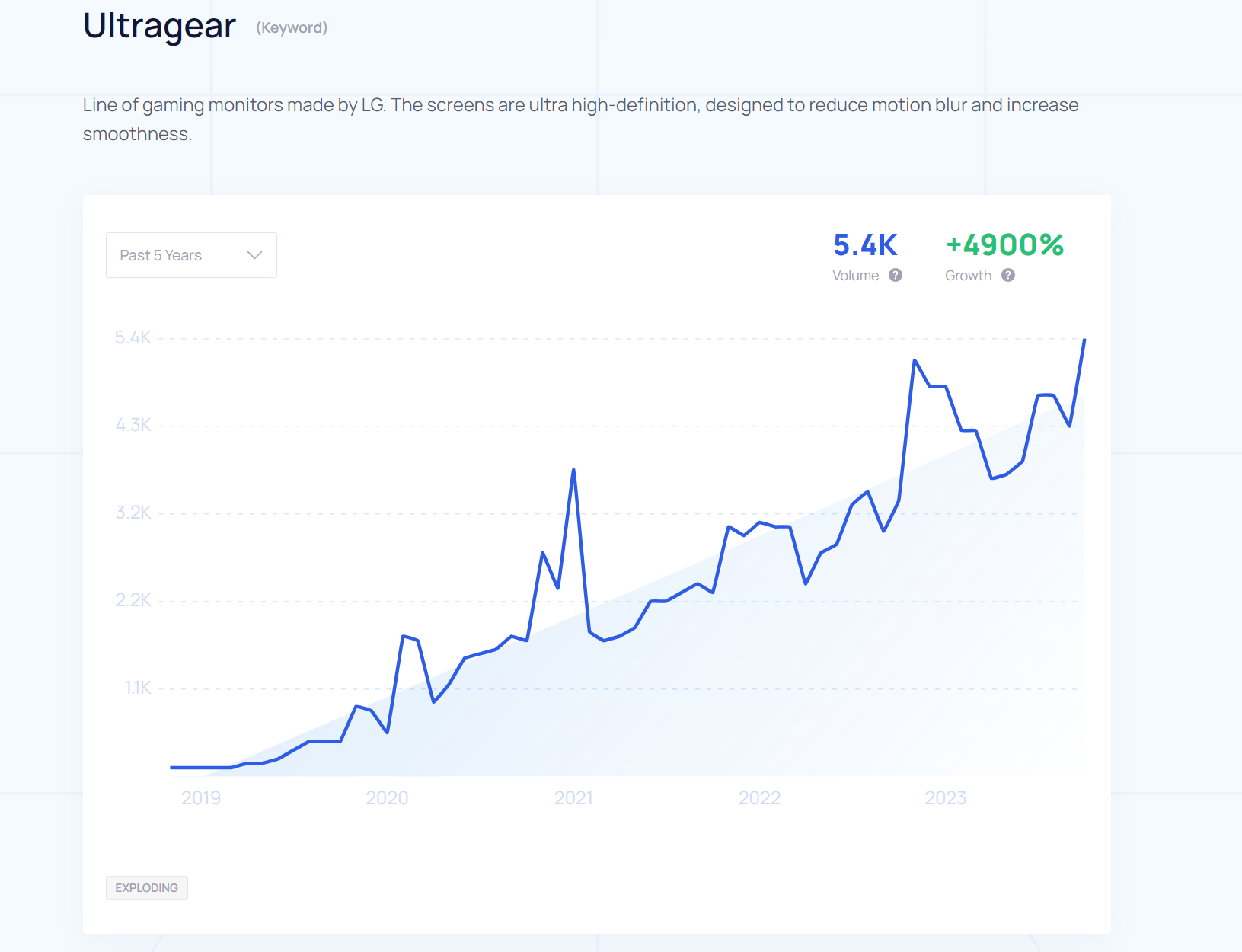The image size is (1242, 952).
Task: Click the 1.1K y-axis label
Action: click(x=138, y=688)
